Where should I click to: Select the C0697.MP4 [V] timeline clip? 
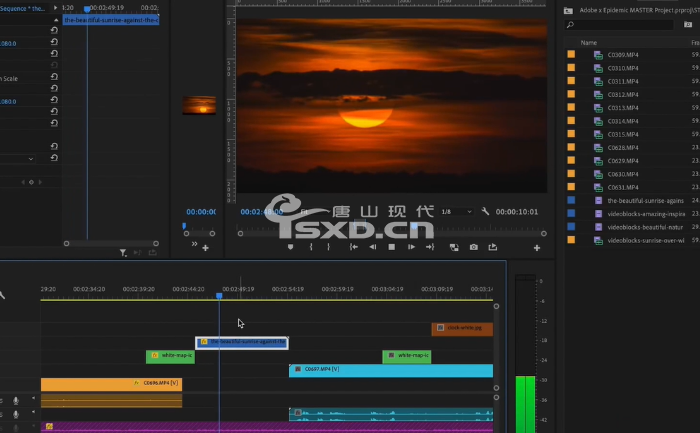[391, 371]
